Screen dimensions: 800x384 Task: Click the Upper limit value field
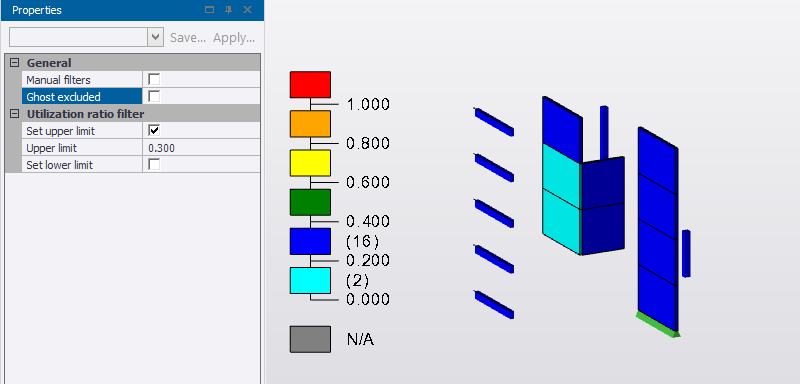click(202, 148)
